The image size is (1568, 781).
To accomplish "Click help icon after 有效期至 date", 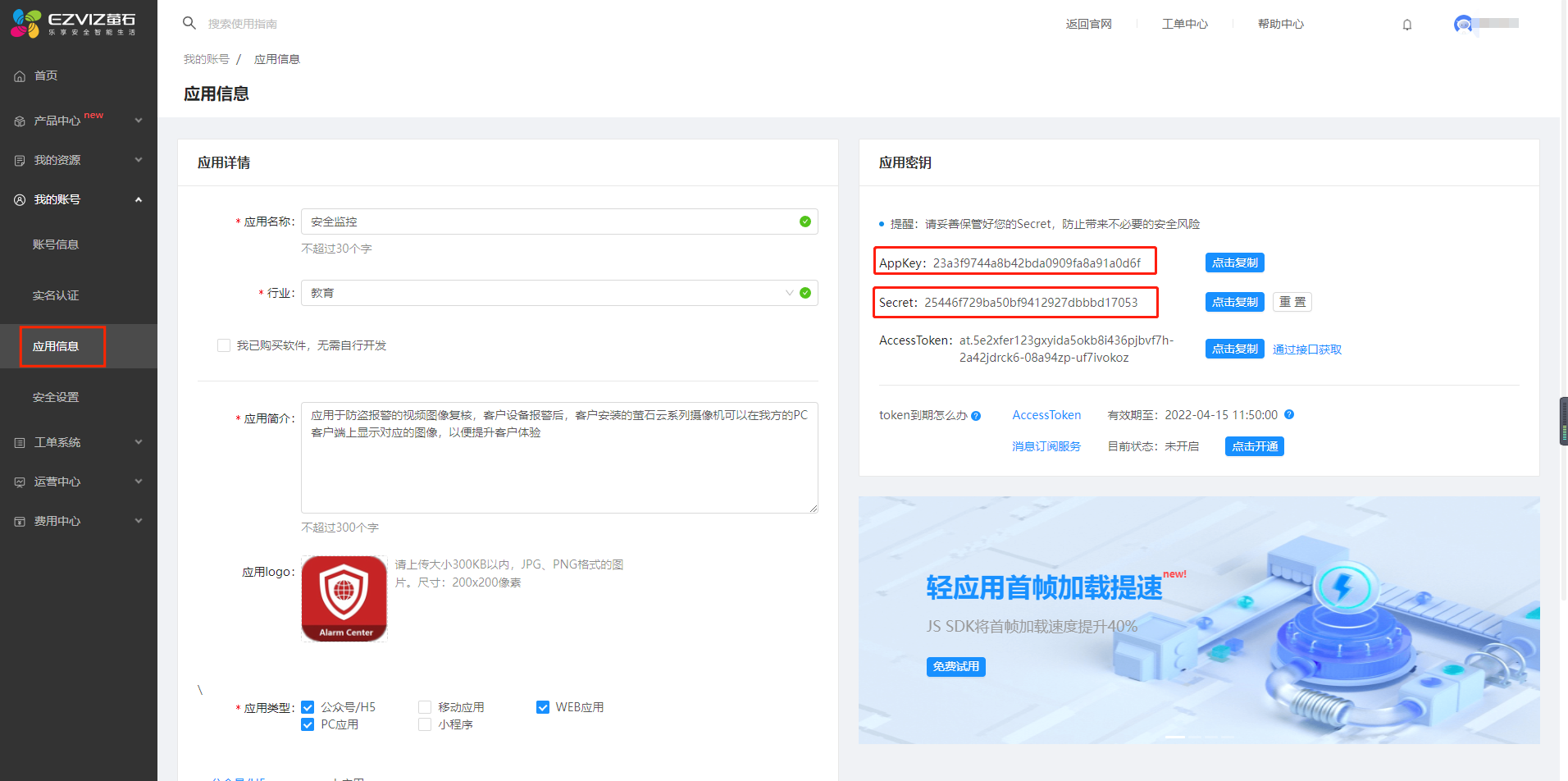I will coord(1289,414).
